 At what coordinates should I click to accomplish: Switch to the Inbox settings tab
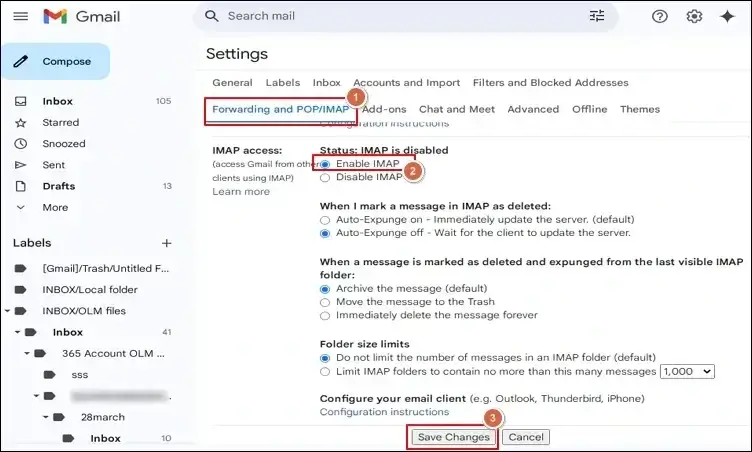click(x=327, y=83)
